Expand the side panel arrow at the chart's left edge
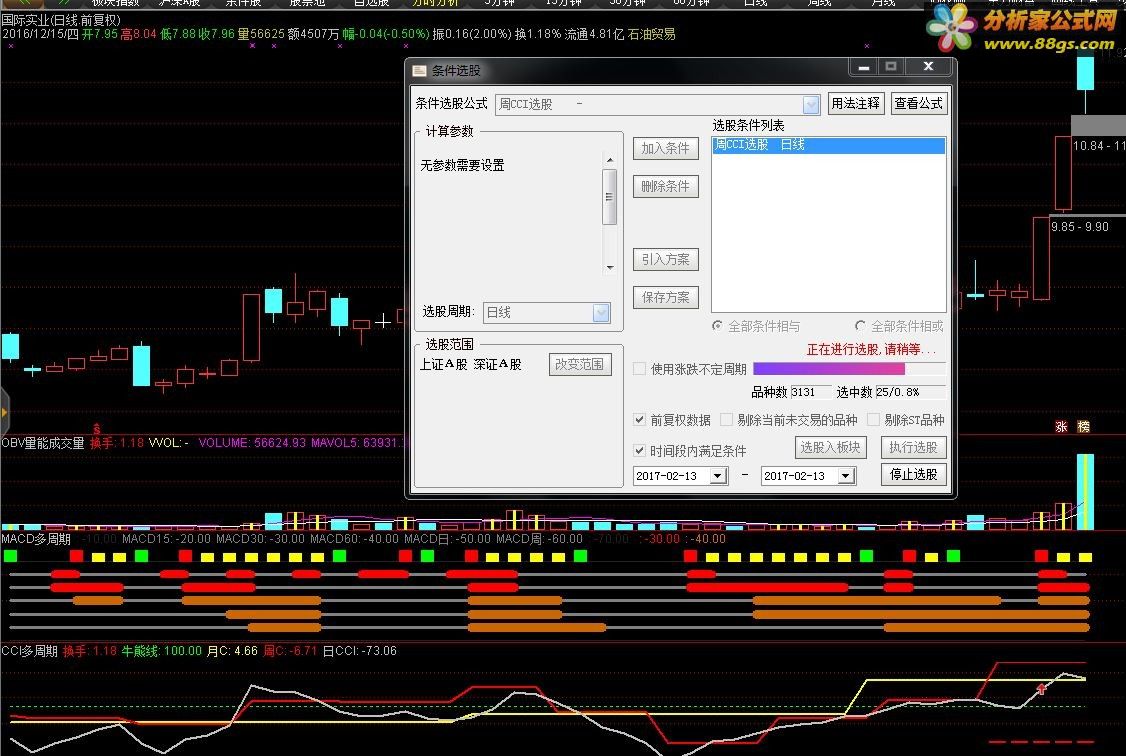This screenshot has height=756, width=1126. point(4,412)
